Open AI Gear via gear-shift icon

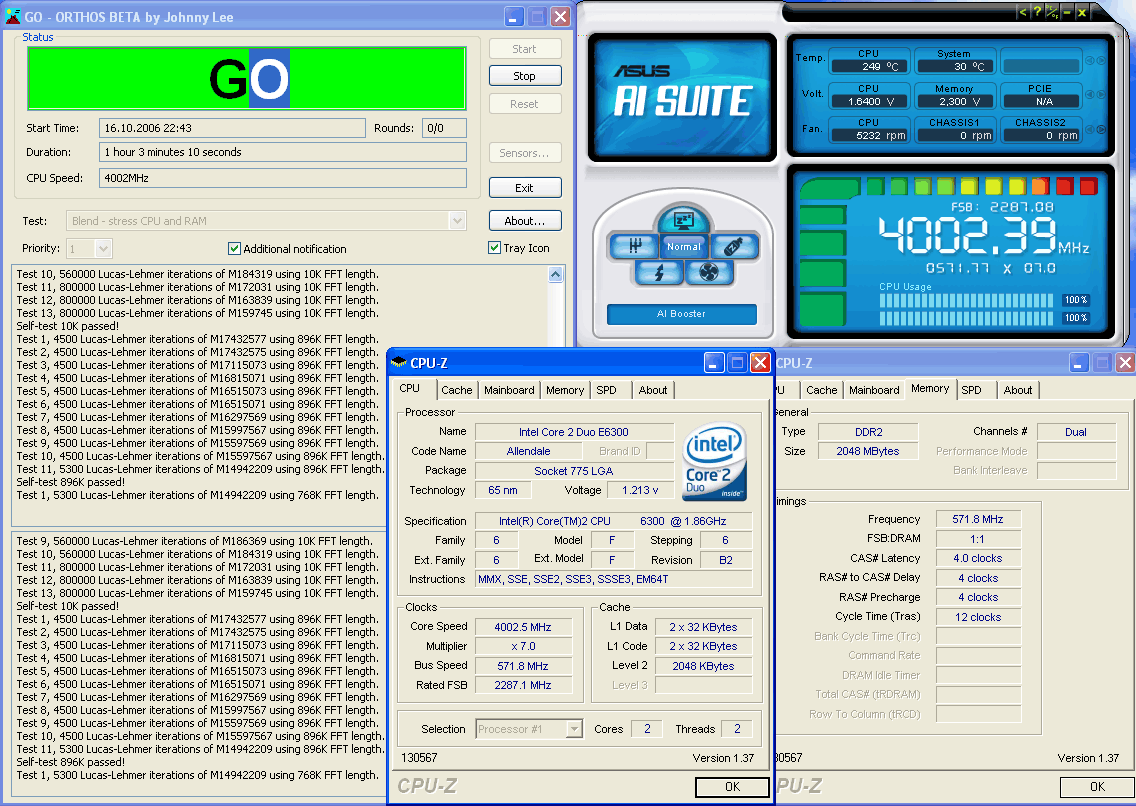pyautogui.click(x=635, y=246)
